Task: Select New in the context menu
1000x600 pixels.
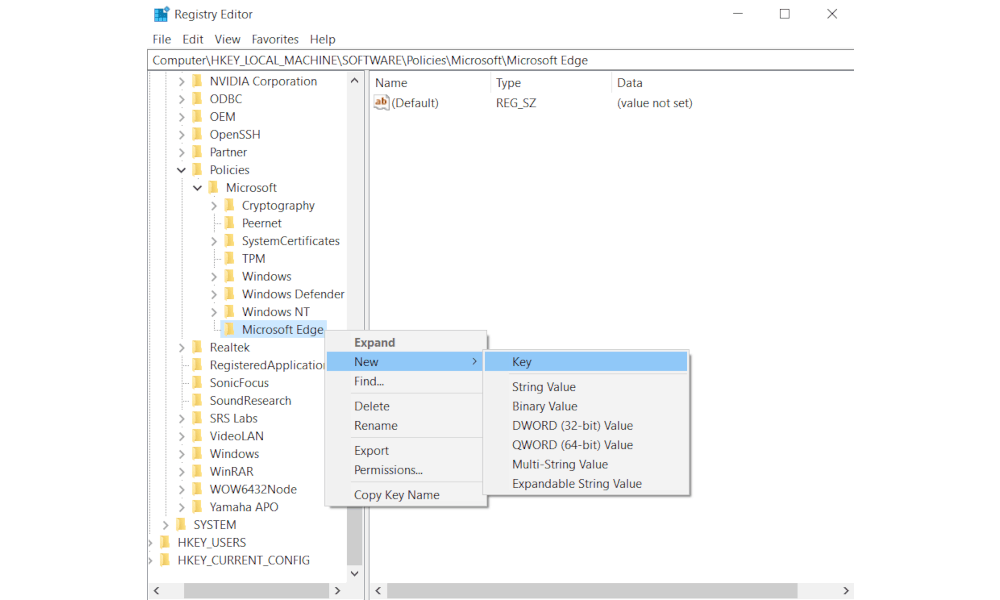Action: (x=406, y=362)
